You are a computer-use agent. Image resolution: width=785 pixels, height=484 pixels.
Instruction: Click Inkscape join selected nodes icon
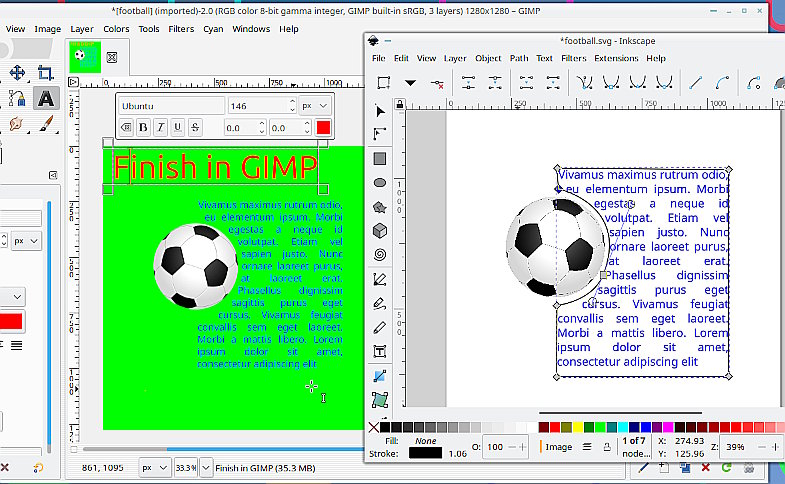pos(469,83)
